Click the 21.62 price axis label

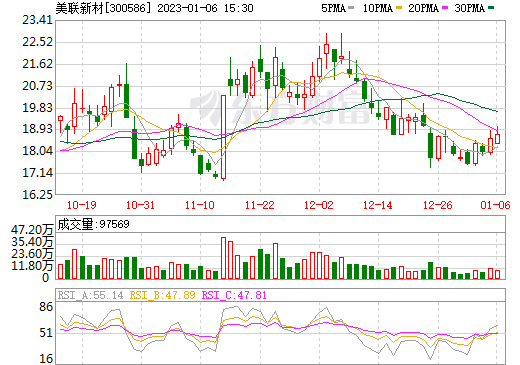click(x=38, y=64)
